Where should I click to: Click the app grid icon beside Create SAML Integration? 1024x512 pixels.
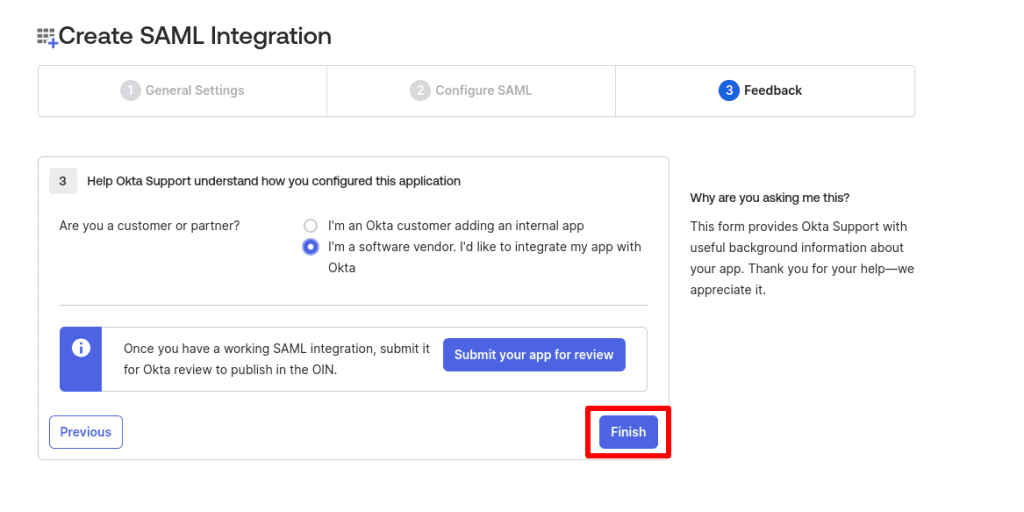point(48,37)
